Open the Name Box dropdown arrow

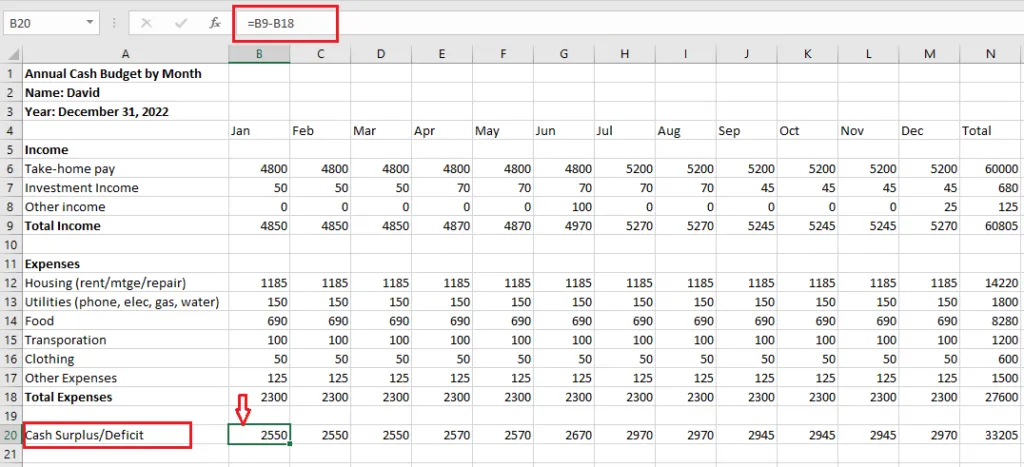pos(89,23)
